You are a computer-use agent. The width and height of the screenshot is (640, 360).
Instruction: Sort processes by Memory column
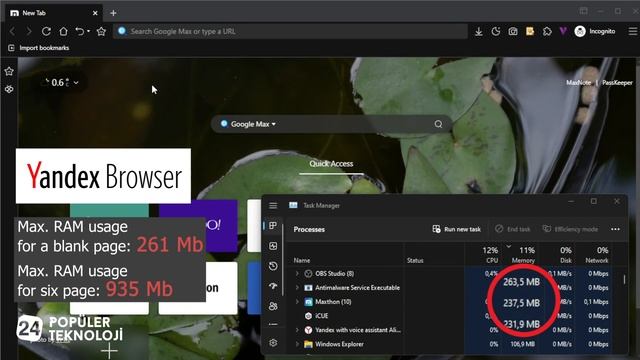[523, 255]
